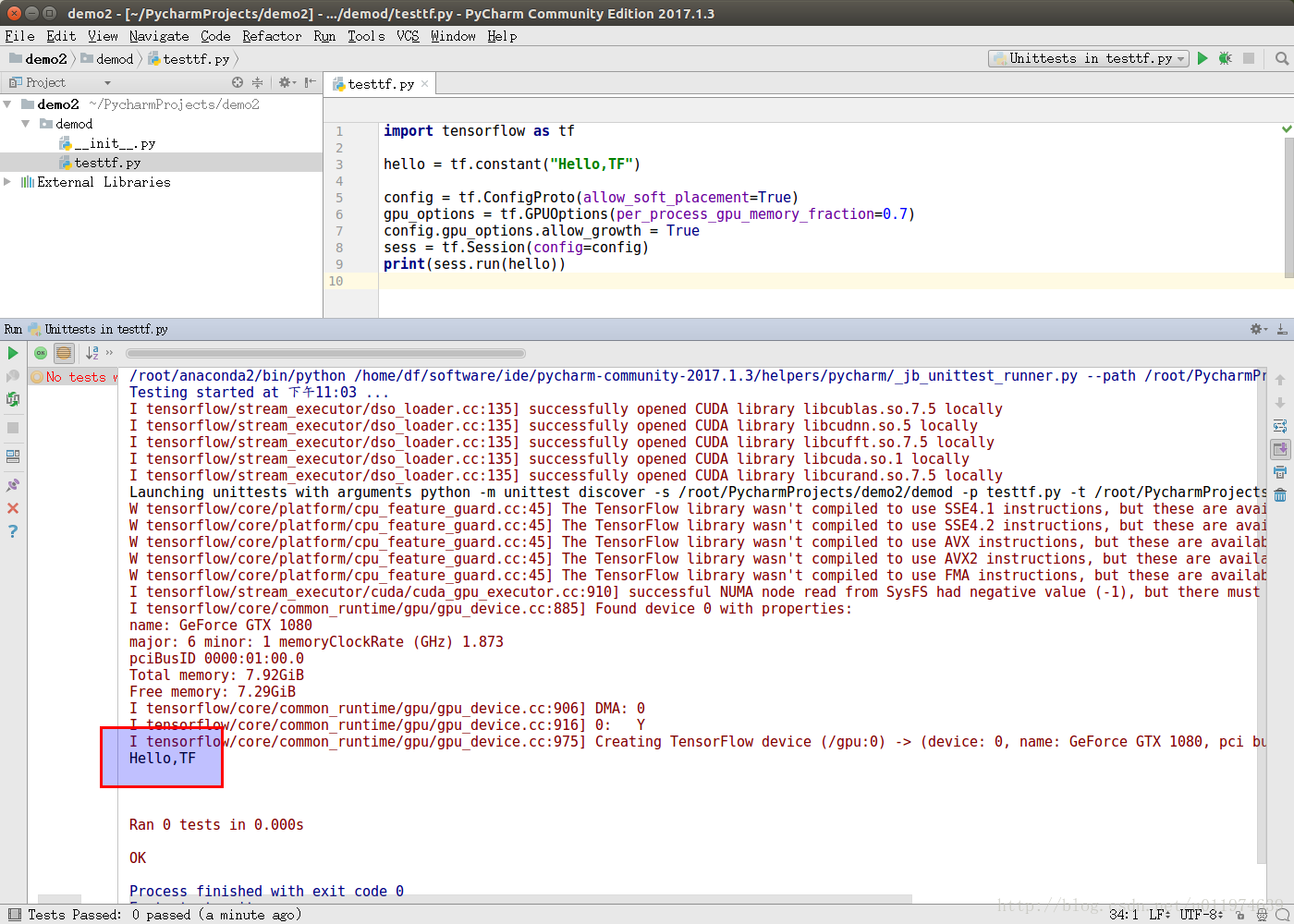Open run configuration dropdown Unittests in testtf.py
The height and width of the screenshot is (924, 1294).
[1088, 58]
